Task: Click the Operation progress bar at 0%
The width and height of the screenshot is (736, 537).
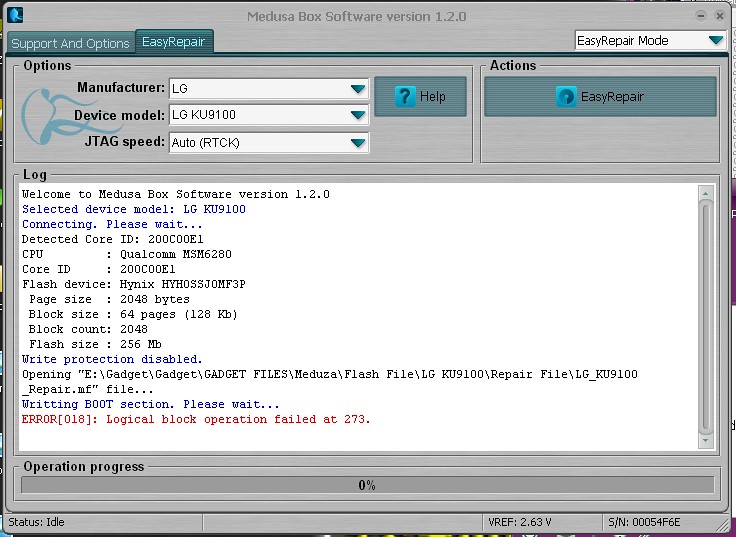Action: click(x=368, y=485)
